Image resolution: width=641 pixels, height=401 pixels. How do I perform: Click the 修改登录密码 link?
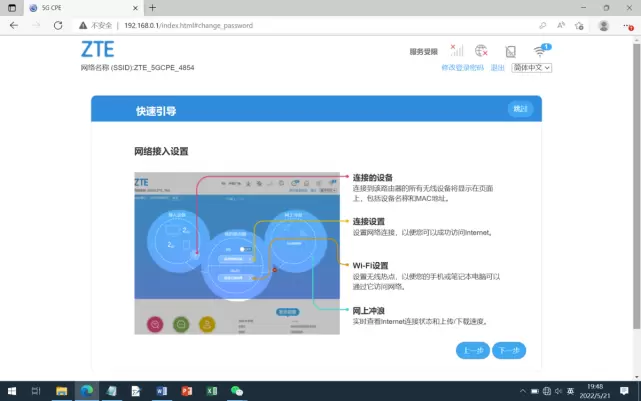click(462, 68)
